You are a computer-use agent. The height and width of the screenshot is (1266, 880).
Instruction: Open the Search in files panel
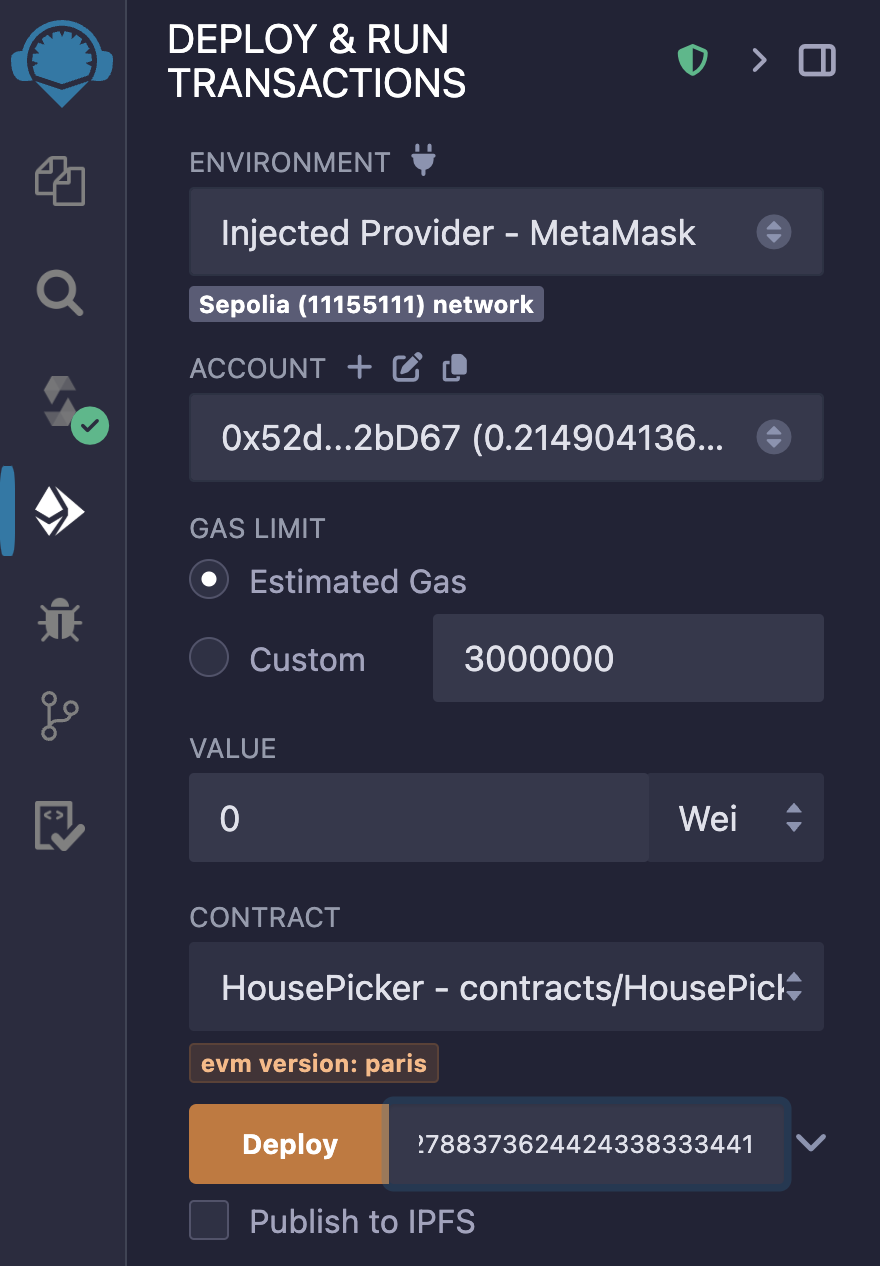[61, 294]
